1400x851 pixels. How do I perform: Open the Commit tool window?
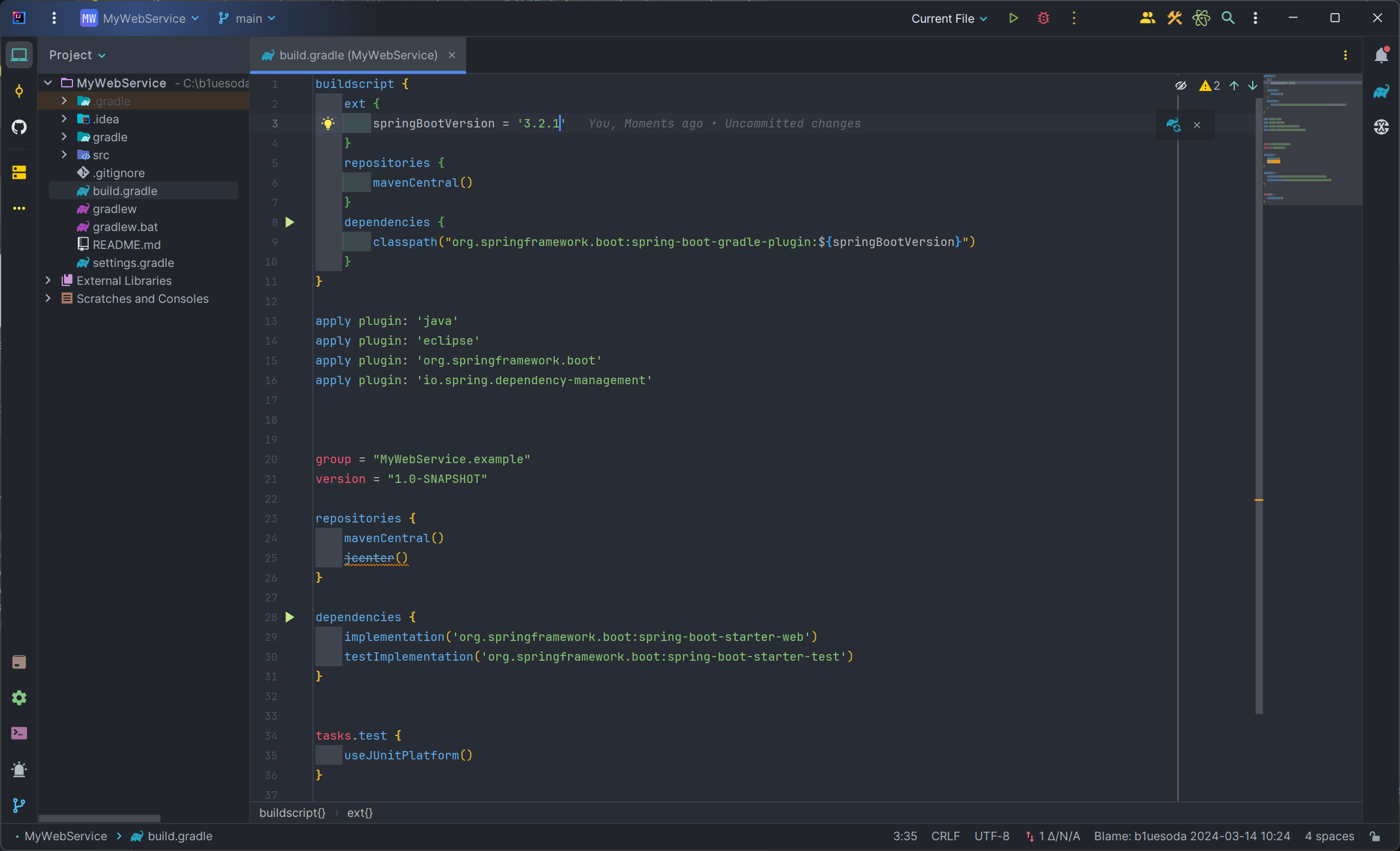click(x=19, y=91)
